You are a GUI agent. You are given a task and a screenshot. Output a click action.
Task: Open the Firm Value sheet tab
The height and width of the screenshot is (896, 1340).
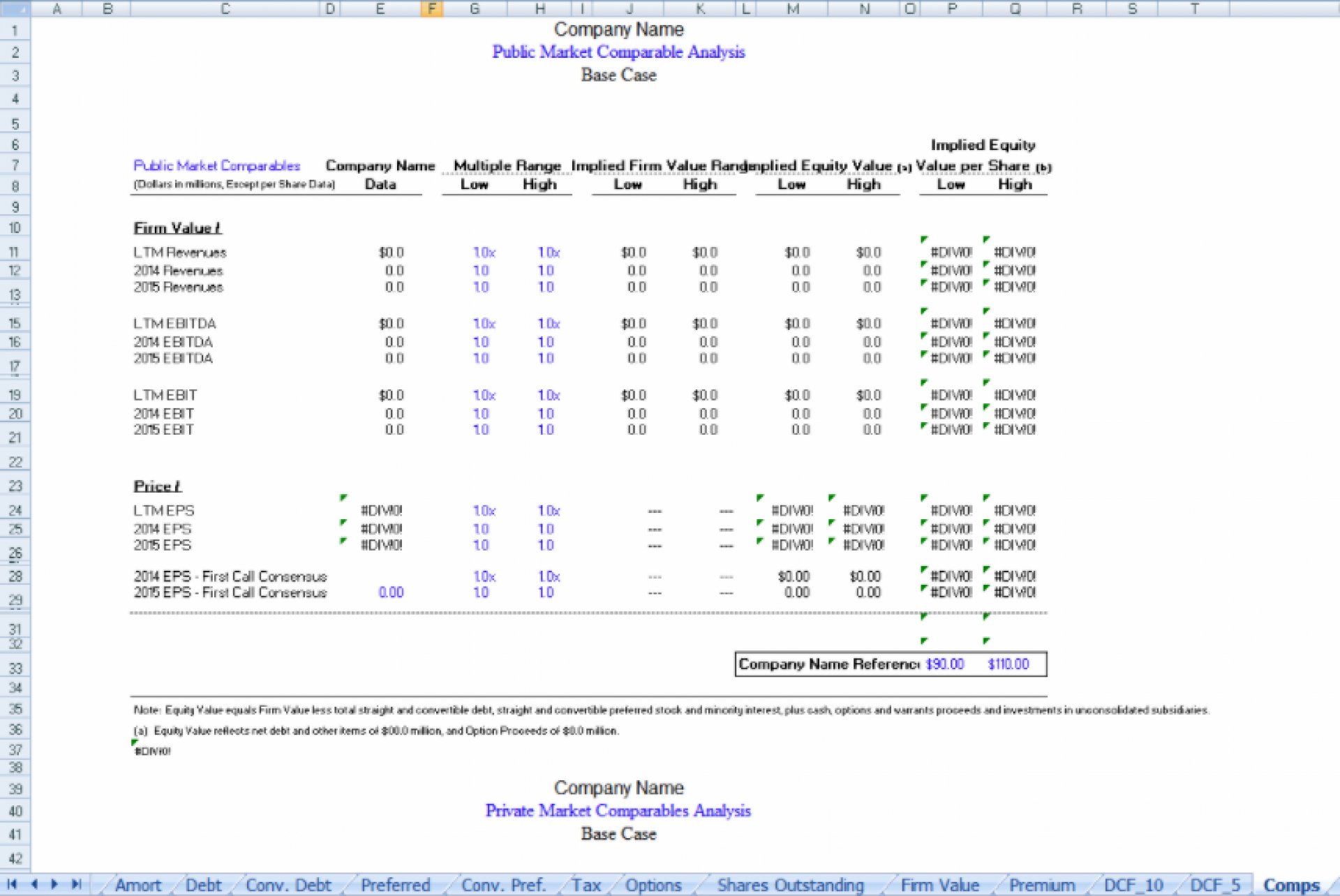[939, 885]
